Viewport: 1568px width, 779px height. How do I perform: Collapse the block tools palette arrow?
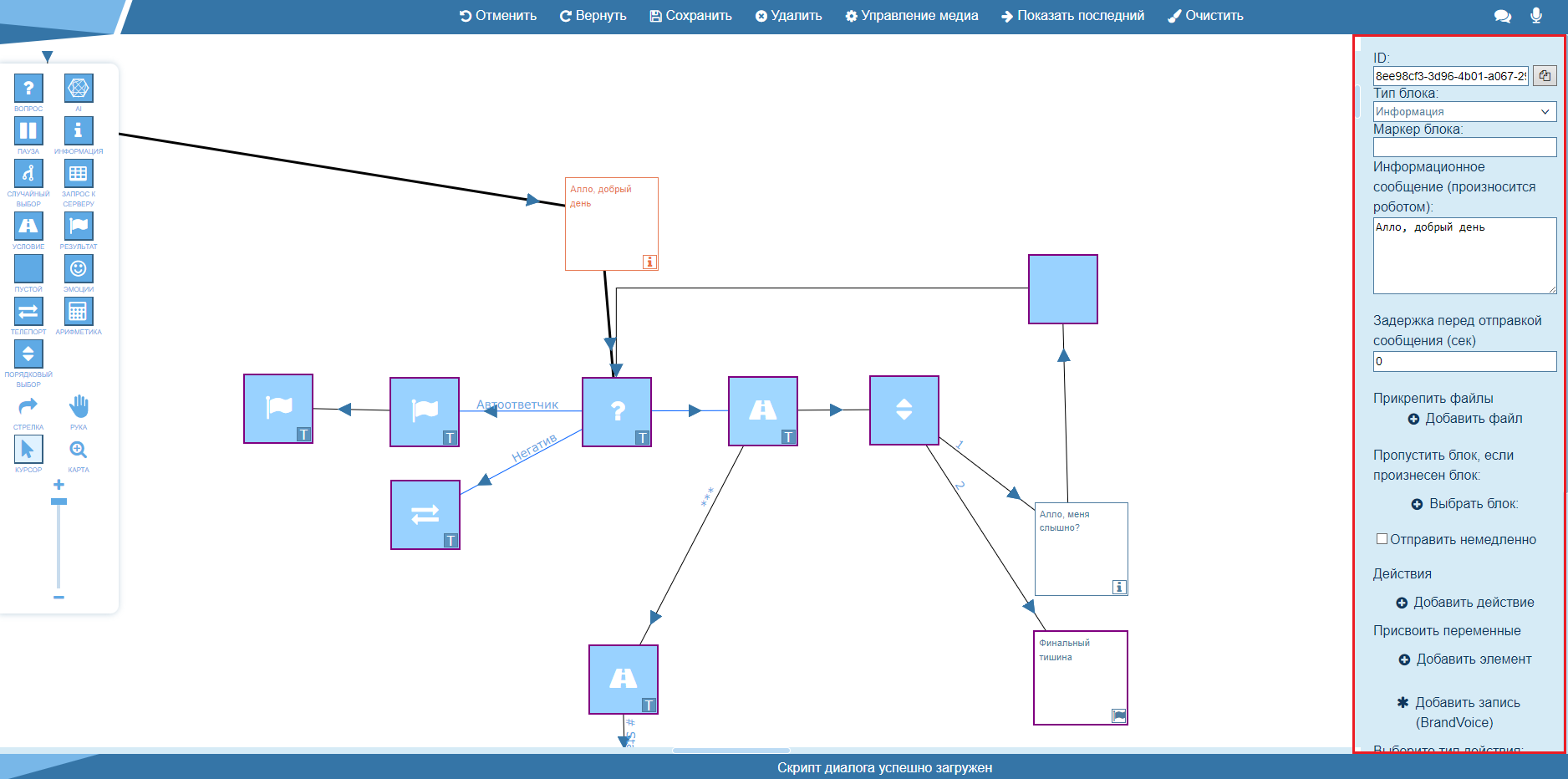click(x=48, y=57)
